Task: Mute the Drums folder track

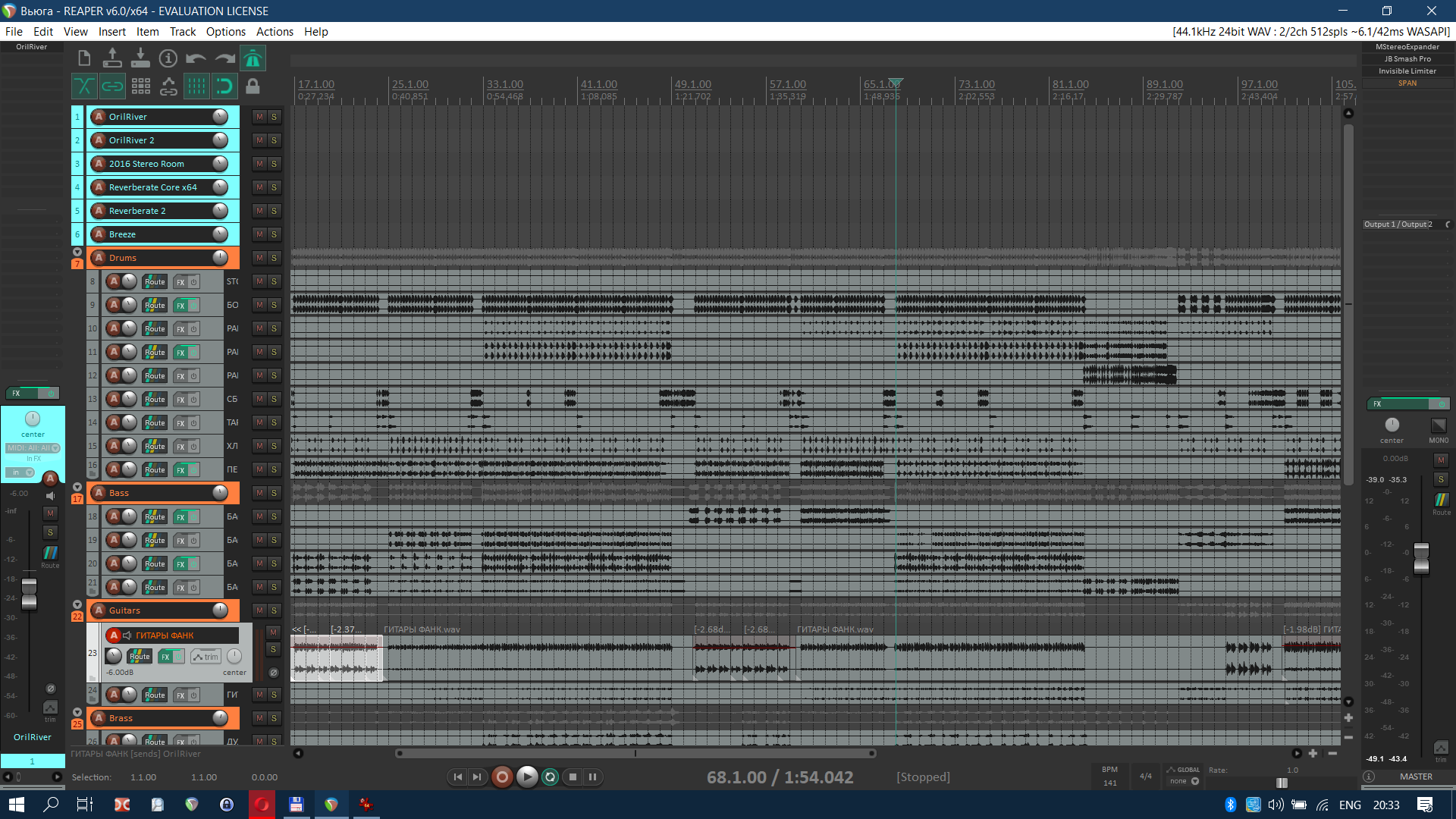Action: tap(259, 258)
